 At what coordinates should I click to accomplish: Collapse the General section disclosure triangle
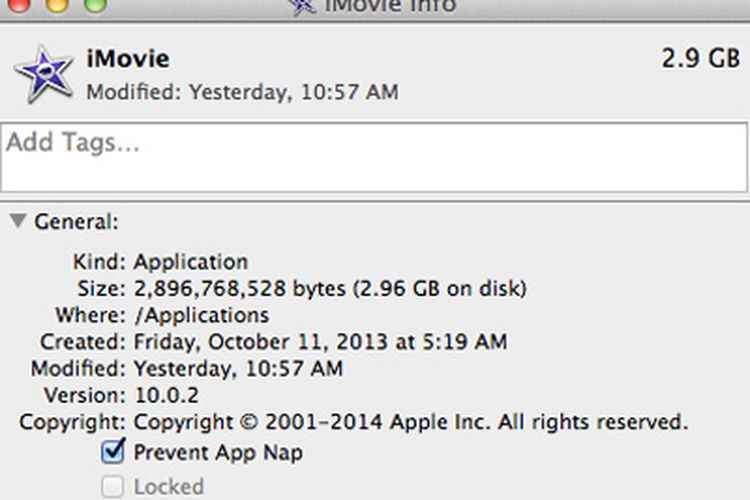tap(18, 221)
